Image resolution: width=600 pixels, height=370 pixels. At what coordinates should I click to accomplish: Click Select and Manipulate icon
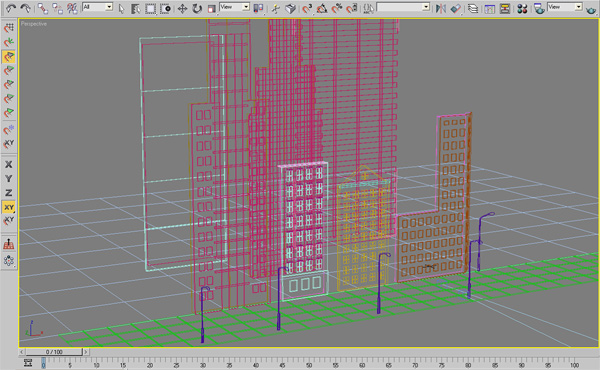pyautogui.click(x=276, y=8)
